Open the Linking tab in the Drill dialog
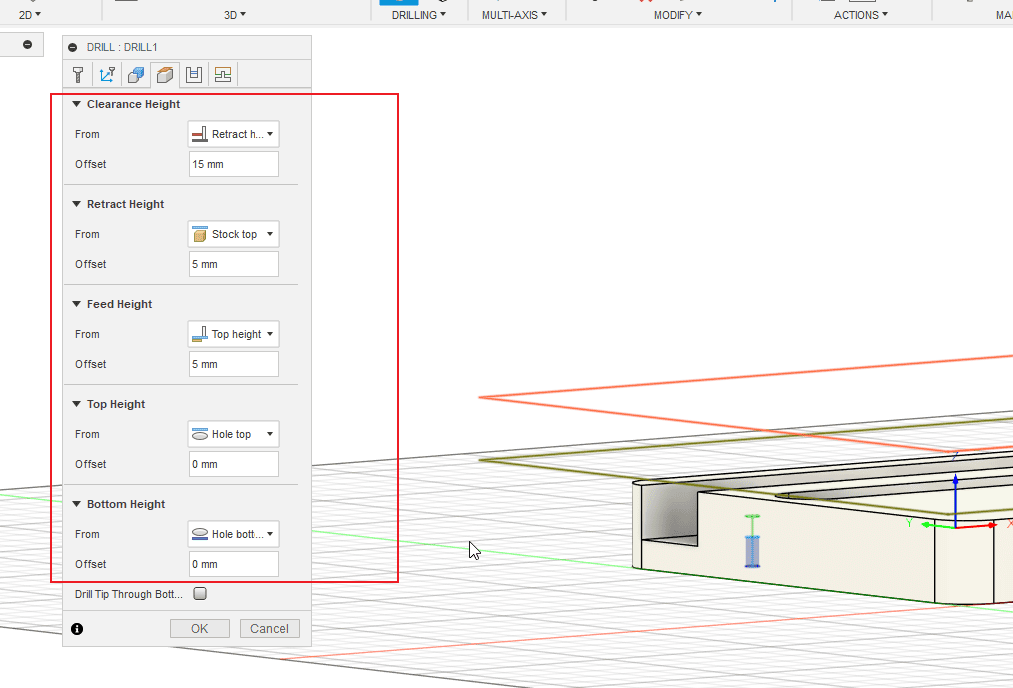Viewport: 1013px width, 688px height. pos(223,75)
